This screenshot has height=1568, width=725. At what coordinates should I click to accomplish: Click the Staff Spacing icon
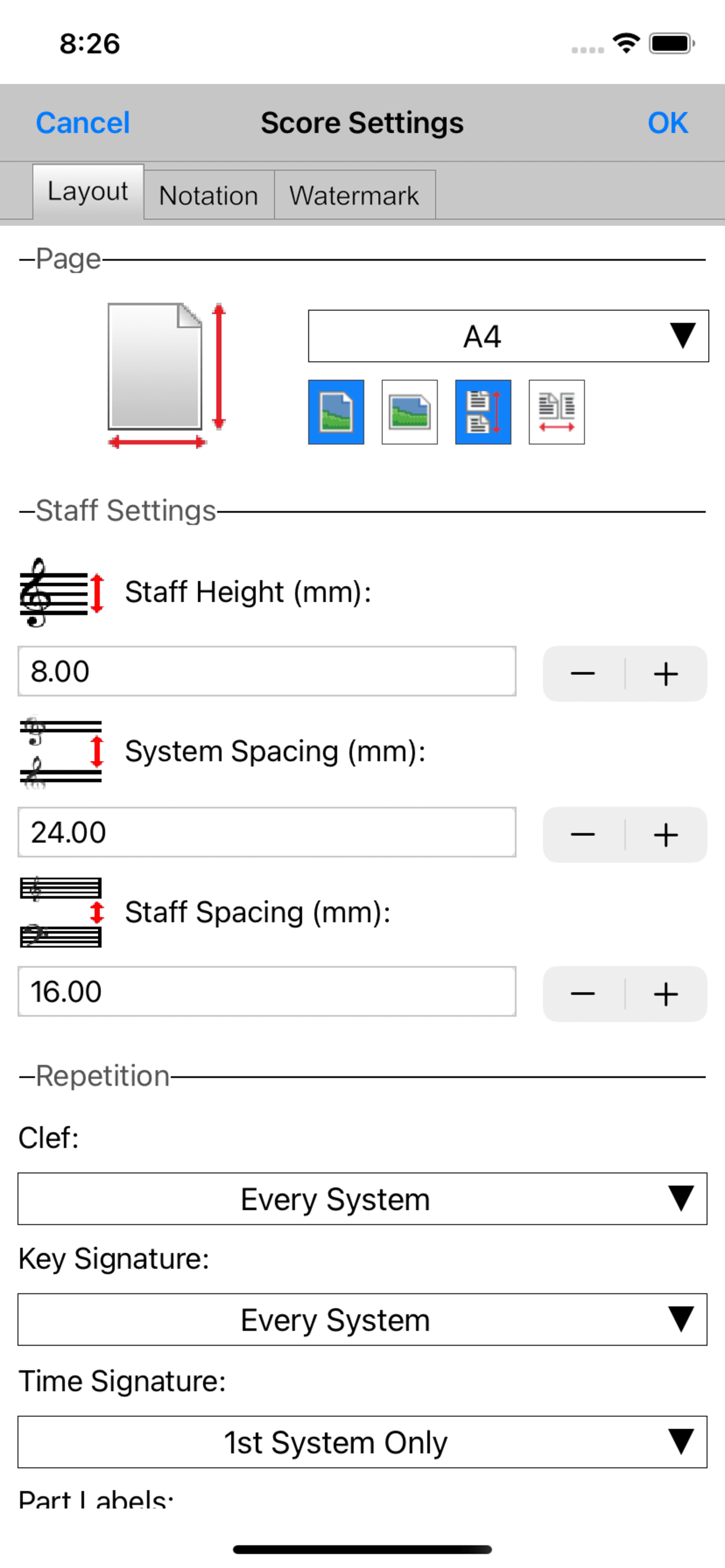[62, 912]
